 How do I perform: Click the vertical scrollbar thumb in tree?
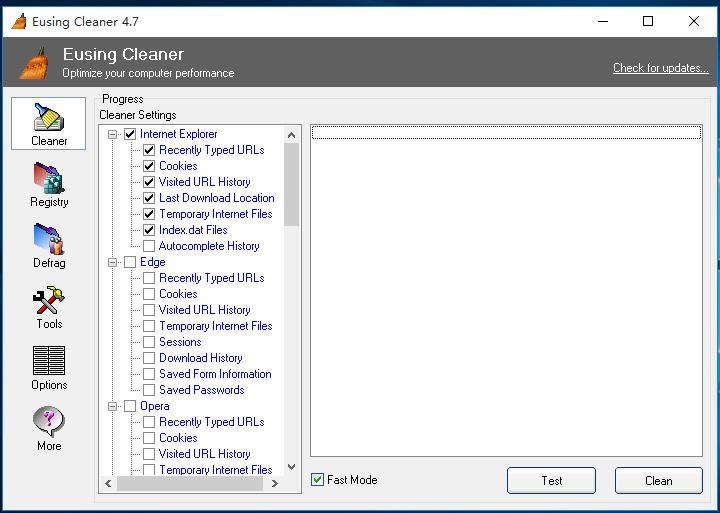(291, 184)
